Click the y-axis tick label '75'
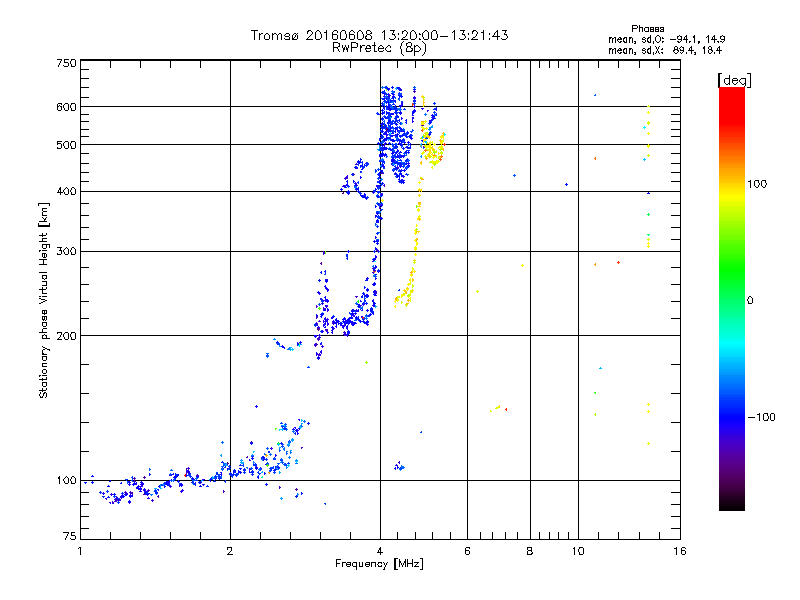This screenshot has width=800, height=600. click(70, 536)
